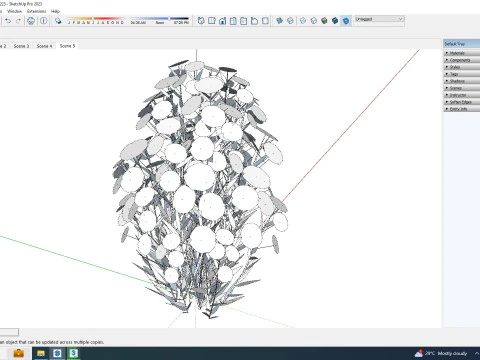The image size is (480, 360).
Task: Select Shaded With Textures style
Action: pos(335,21)
